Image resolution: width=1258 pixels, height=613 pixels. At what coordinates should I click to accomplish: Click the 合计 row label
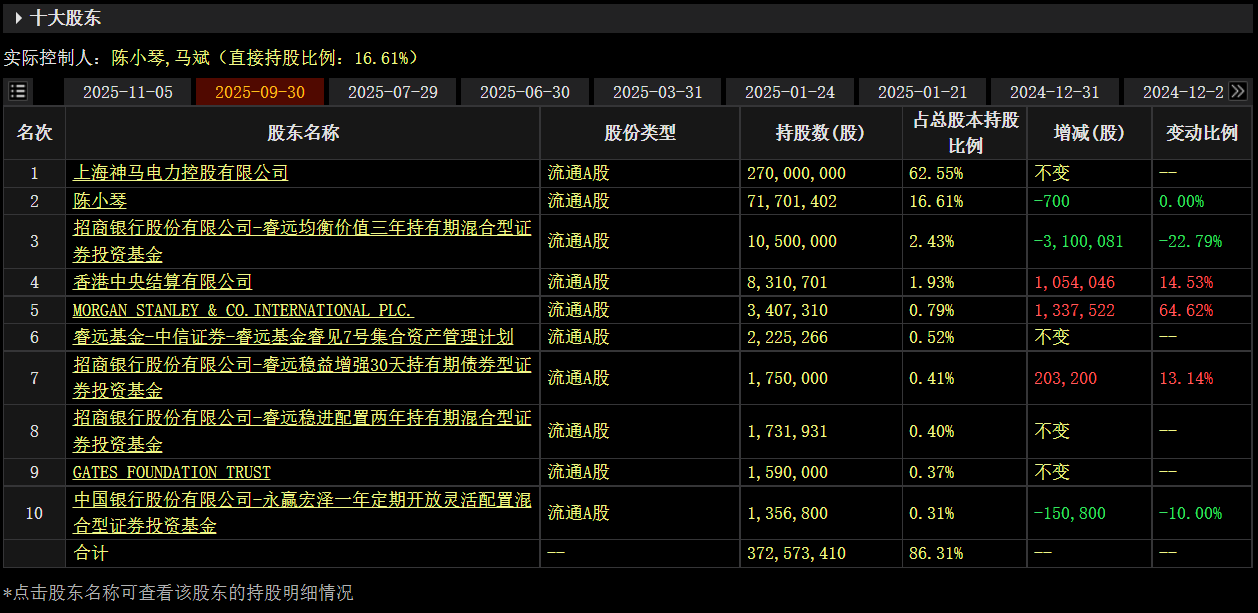pos(91,553)
